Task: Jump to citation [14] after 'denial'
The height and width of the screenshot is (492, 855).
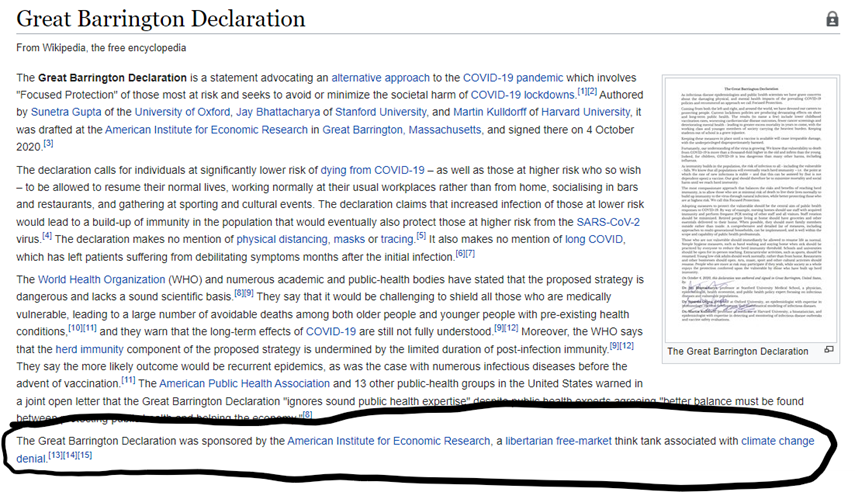Action: [x=70, y=455]
